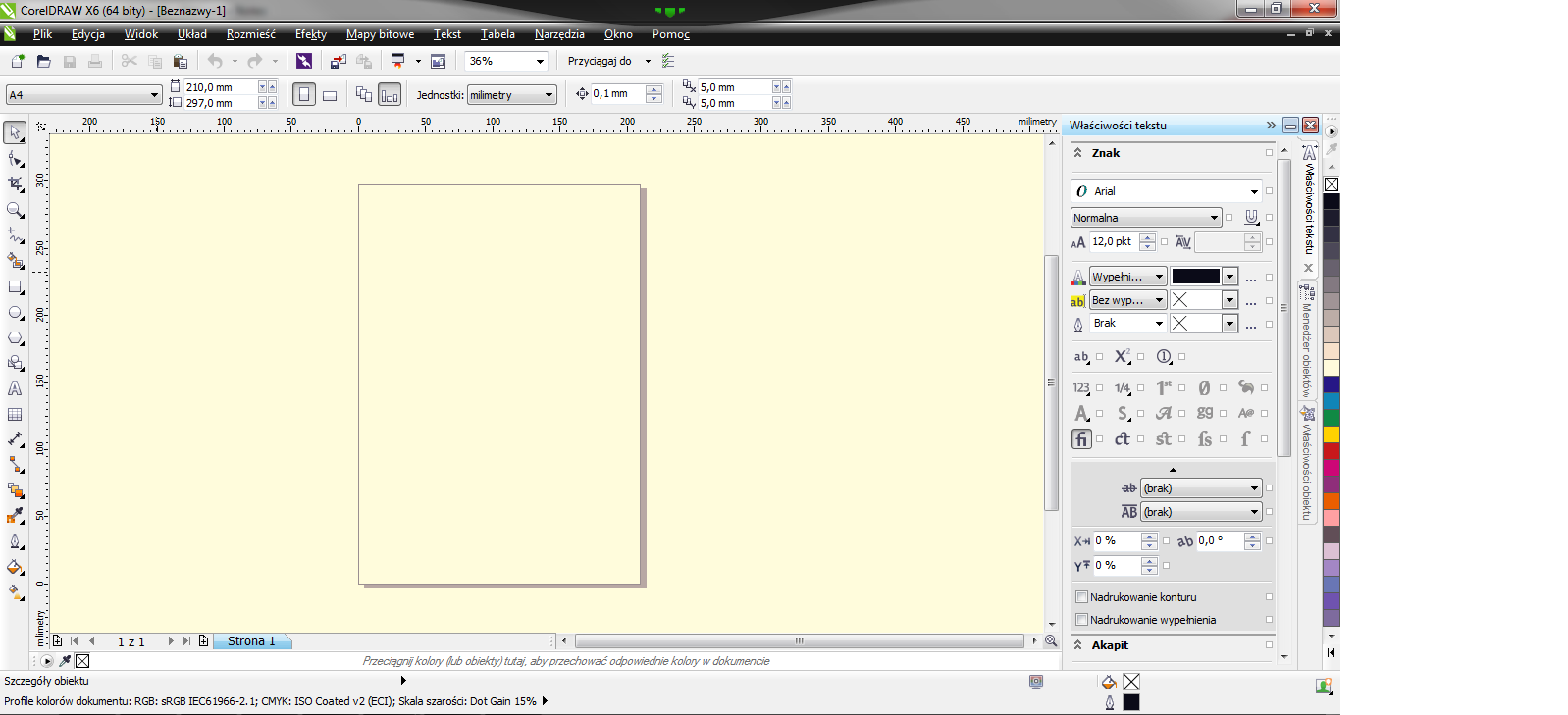This screenshot has width=1568, height=715.
Task: Switch page to landscape orientation
Action: [x=330, y=95]
